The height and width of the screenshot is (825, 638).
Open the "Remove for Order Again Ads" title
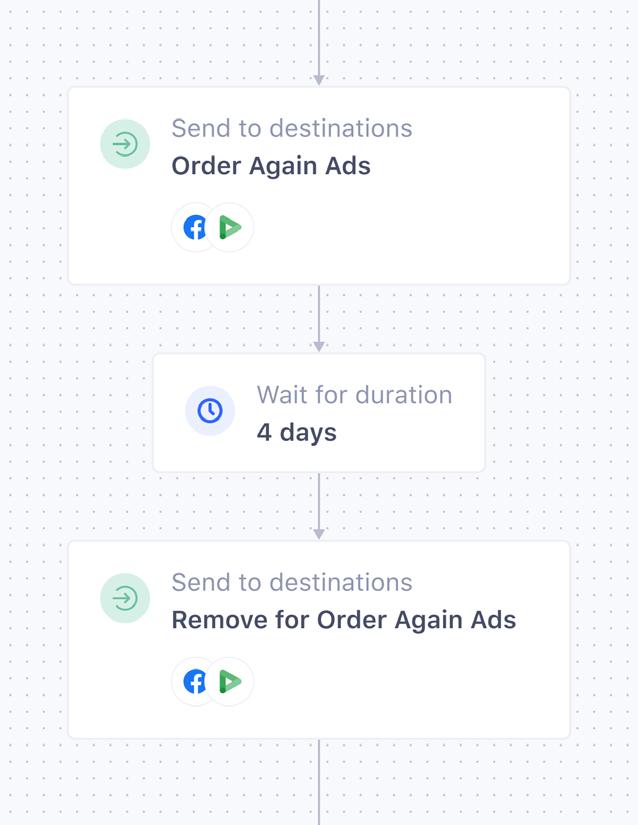[343, 620]
